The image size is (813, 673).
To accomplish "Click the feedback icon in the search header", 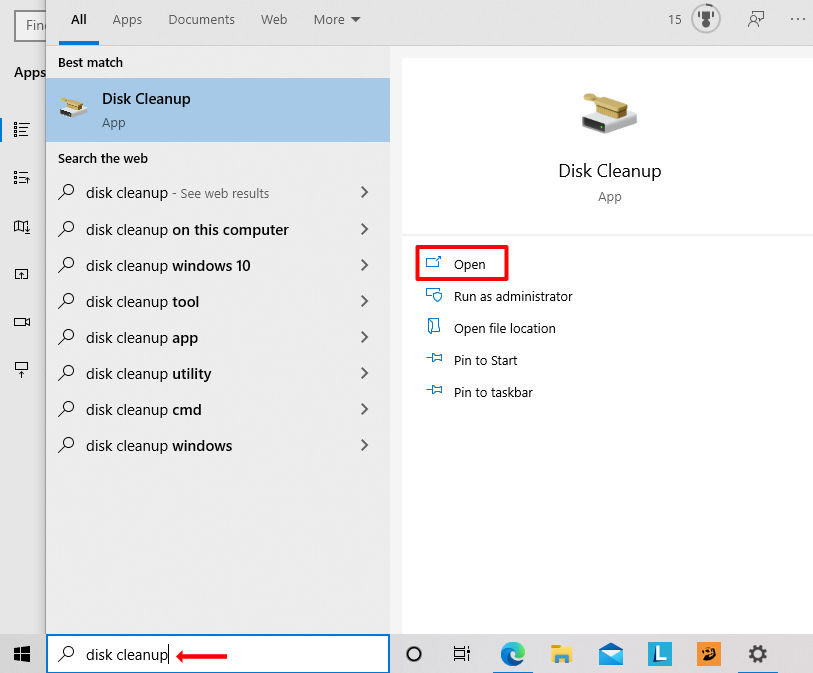I will (755, 19).
